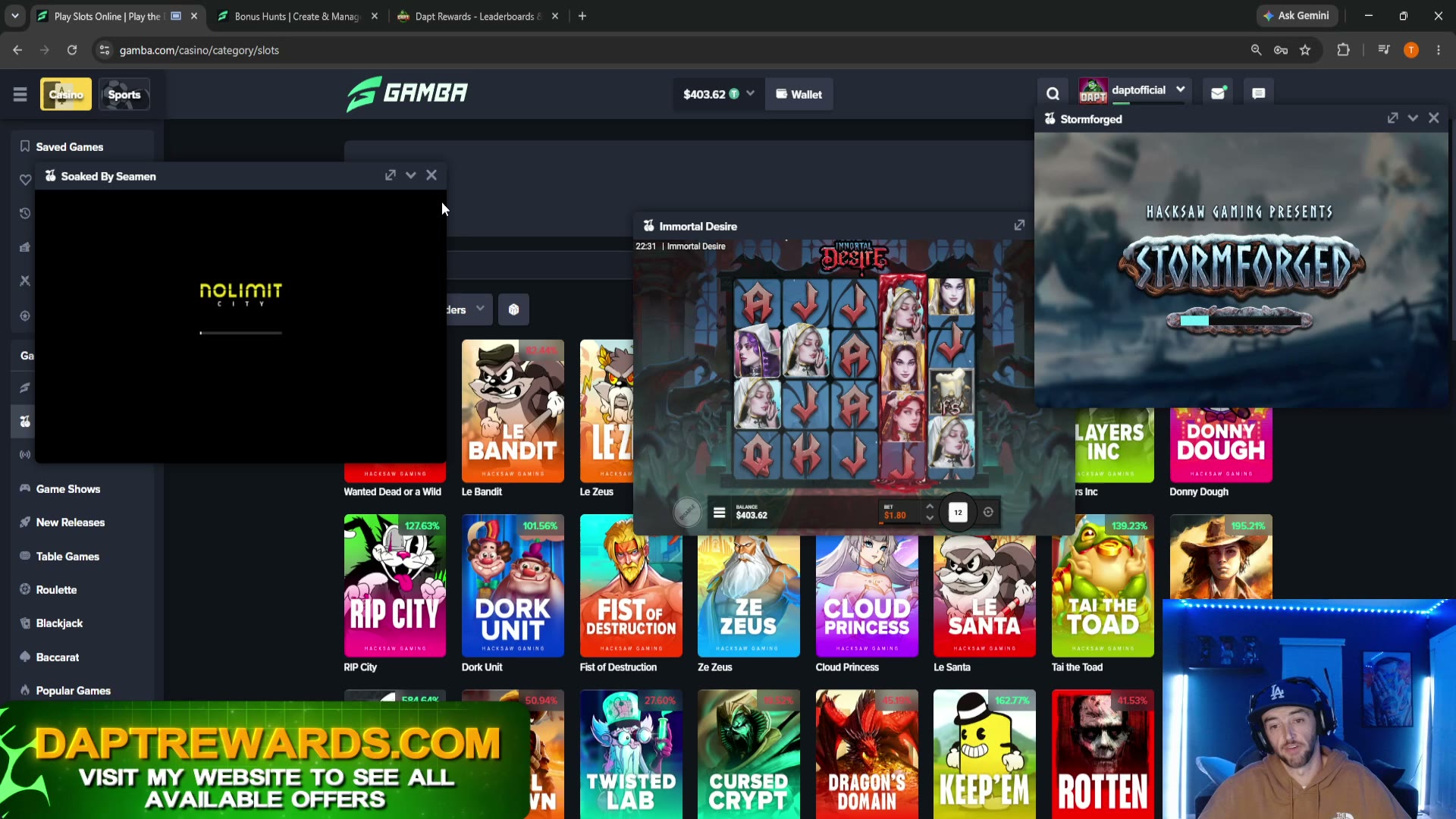View site information icon in address bar
Image resolution: width=1456 pixels, height=819 pixels.
click(105, 50)
